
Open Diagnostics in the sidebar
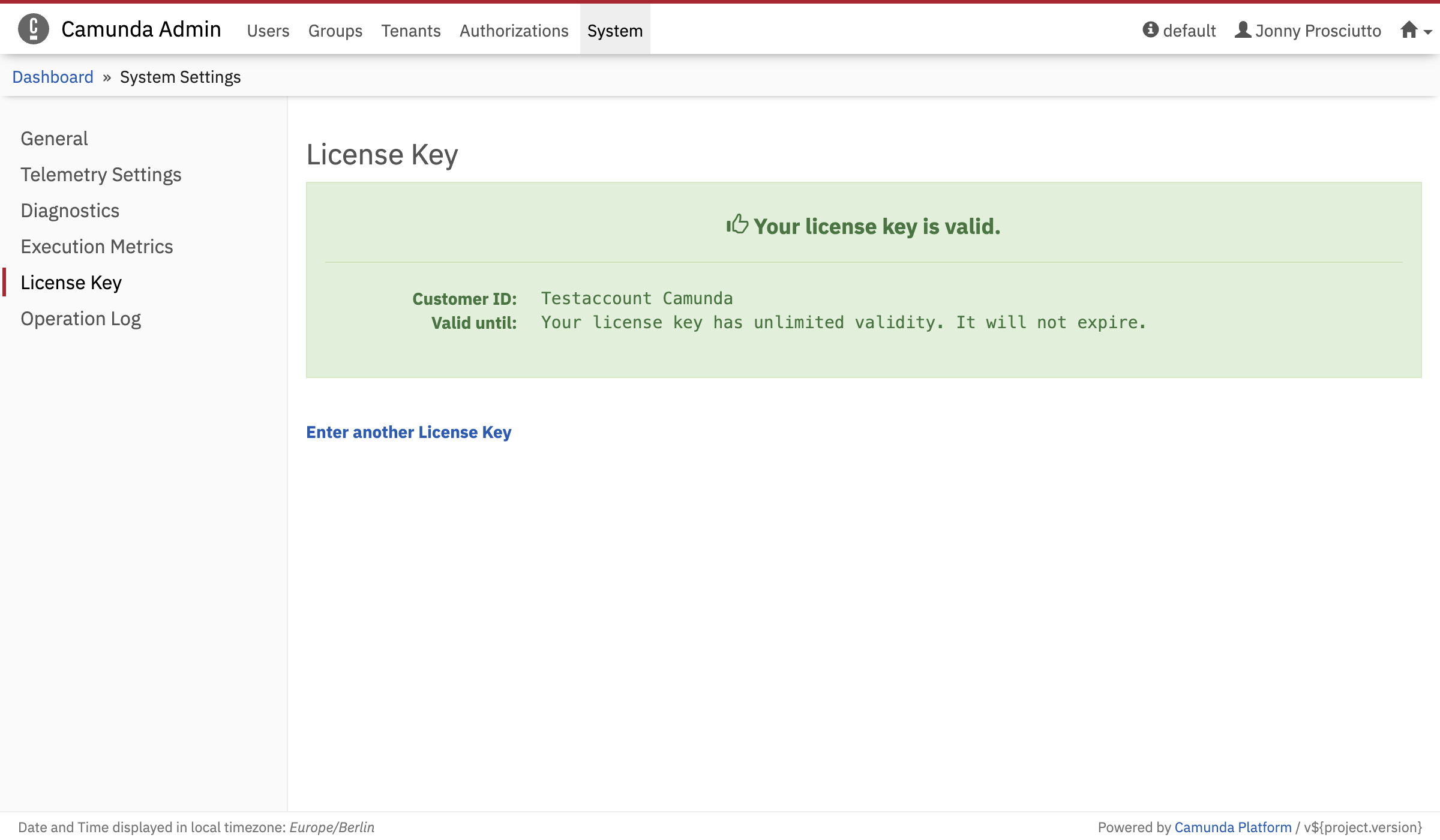(70, 211)
